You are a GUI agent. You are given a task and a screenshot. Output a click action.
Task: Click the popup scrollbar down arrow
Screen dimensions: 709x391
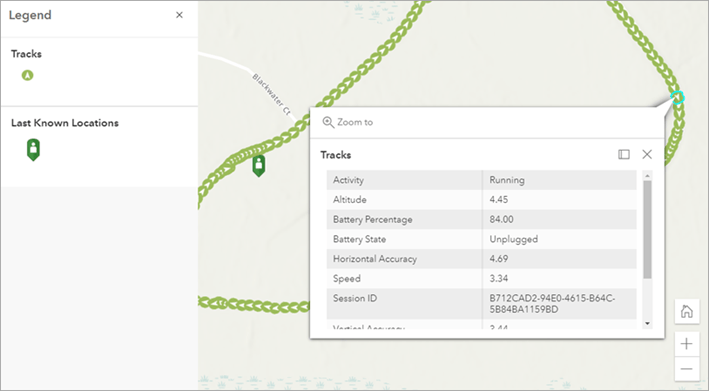pos(647,323)
